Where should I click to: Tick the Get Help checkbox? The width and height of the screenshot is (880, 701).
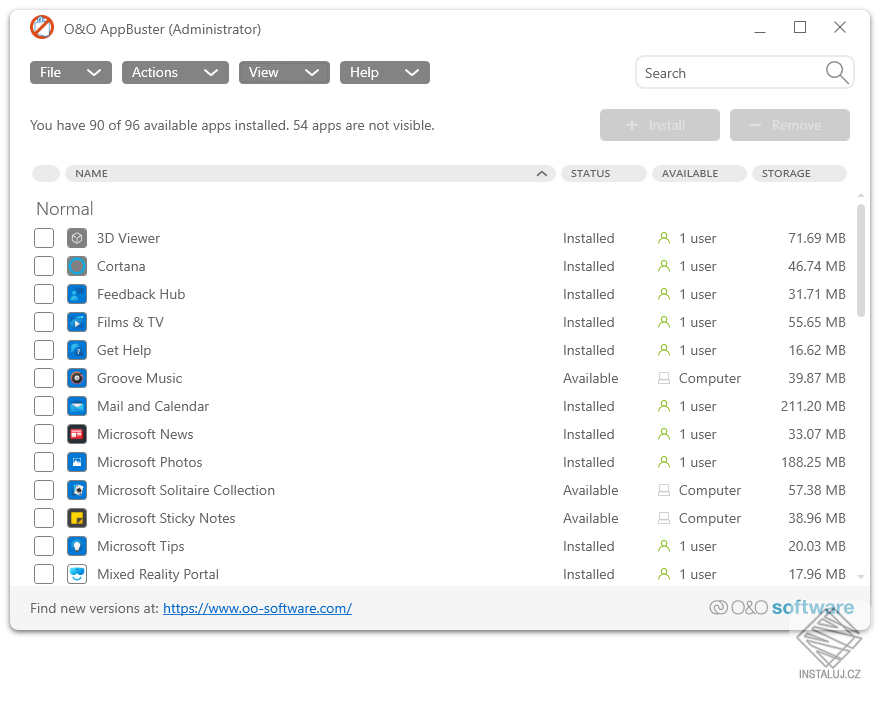click(x=44, y=350)
